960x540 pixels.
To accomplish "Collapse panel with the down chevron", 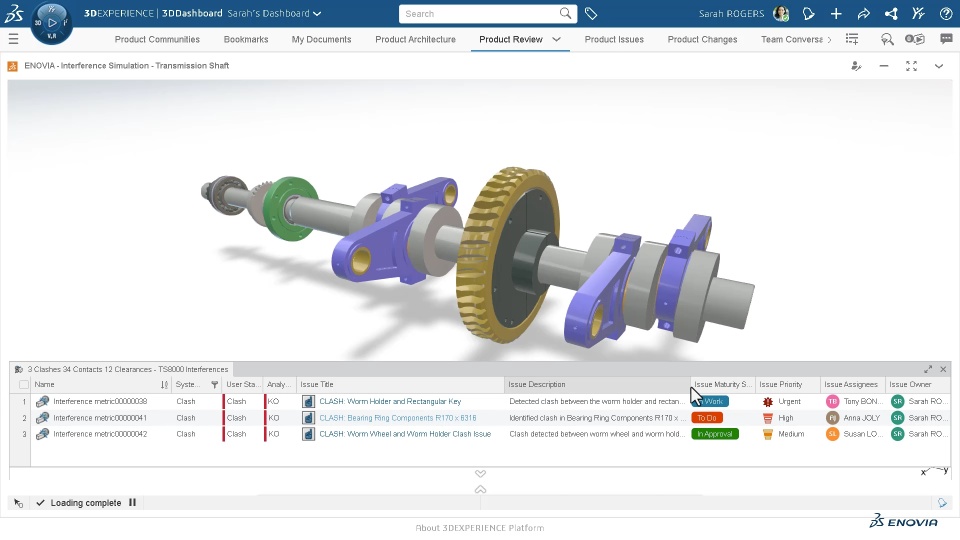I will (481, 473).
